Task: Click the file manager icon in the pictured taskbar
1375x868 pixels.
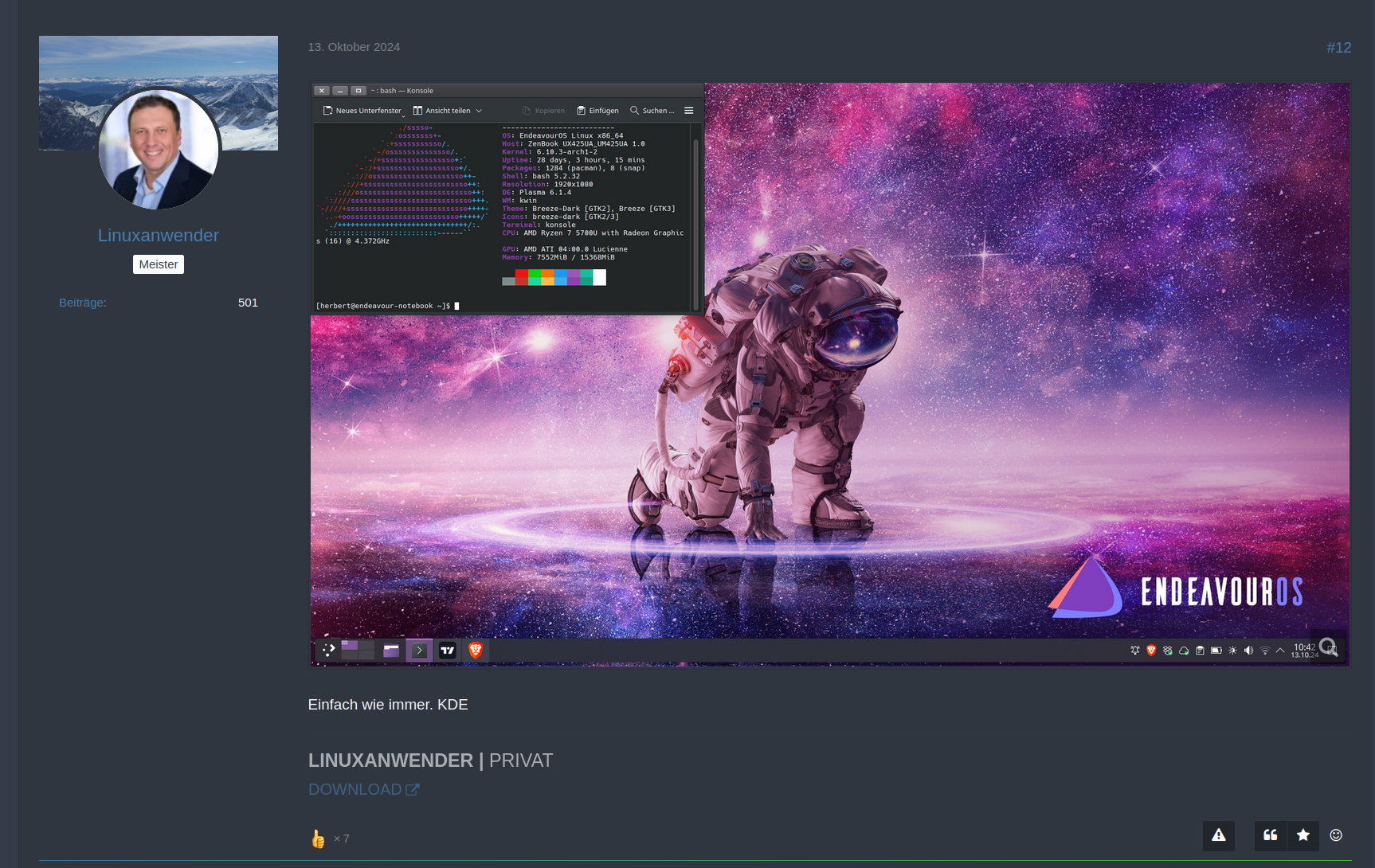Action: point(391,651)
